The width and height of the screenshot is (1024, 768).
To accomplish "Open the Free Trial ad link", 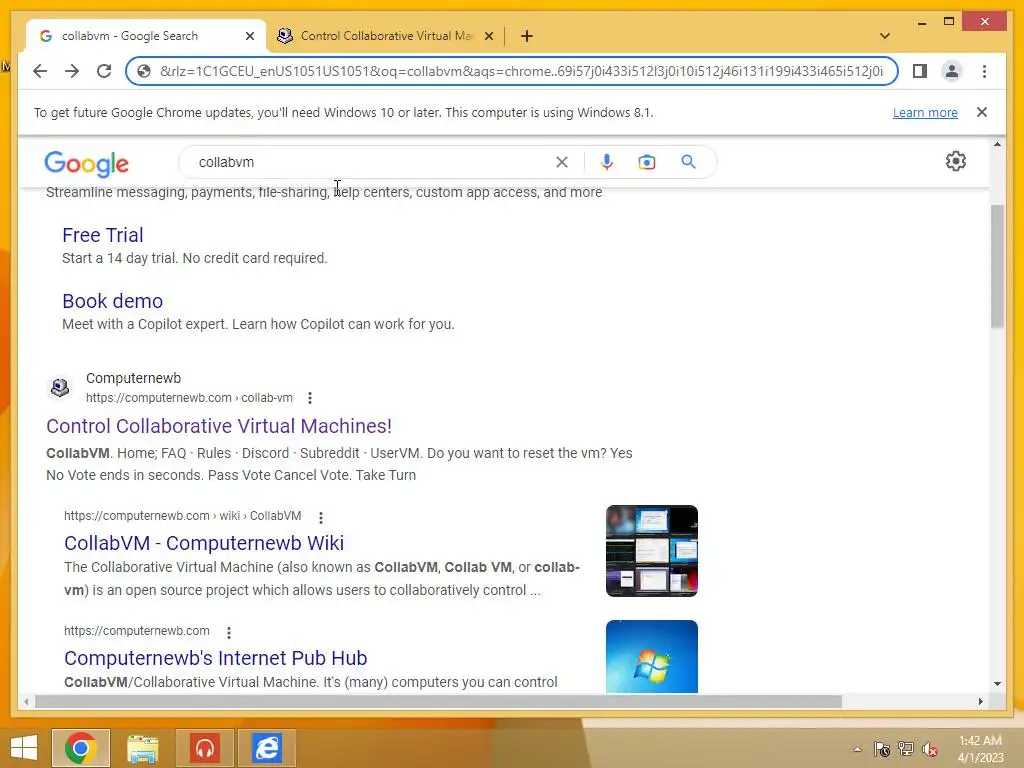I will coord(103,235).
